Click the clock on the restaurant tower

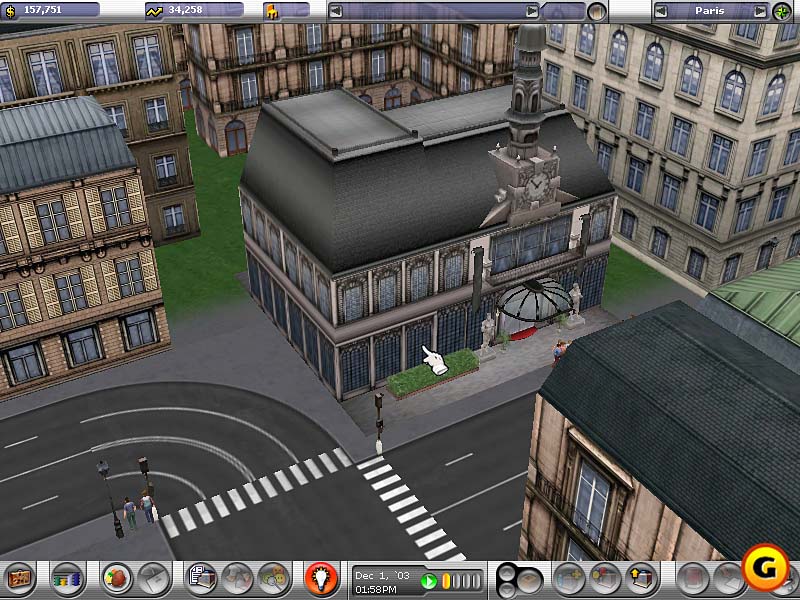536,186
